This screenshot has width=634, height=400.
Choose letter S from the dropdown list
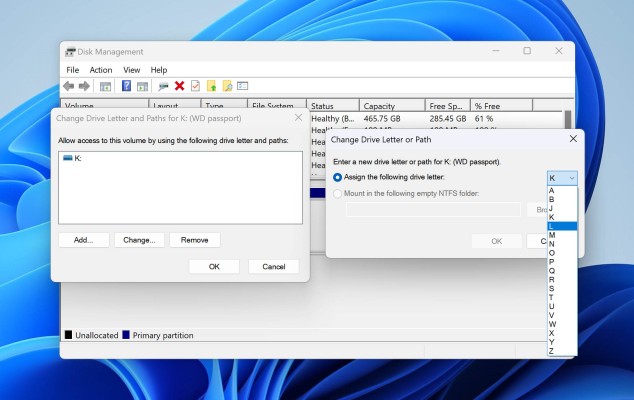(x=562, y=288)
